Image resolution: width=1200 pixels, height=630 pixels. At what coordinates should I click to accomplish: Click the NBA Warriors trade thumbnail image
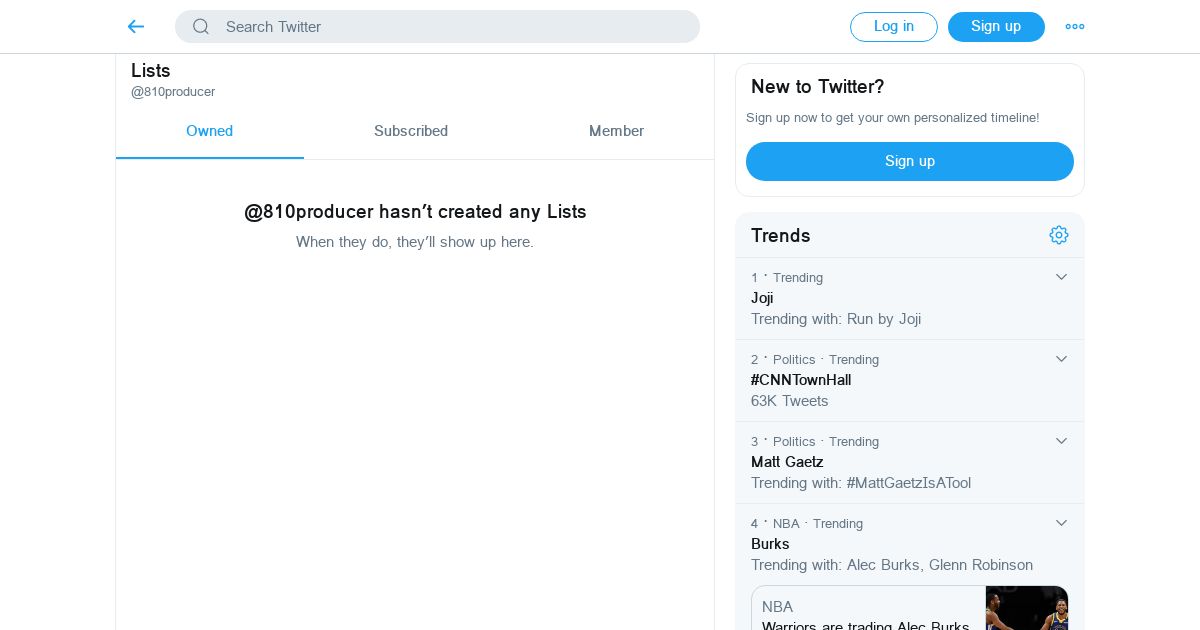(x=1026, y=608)
